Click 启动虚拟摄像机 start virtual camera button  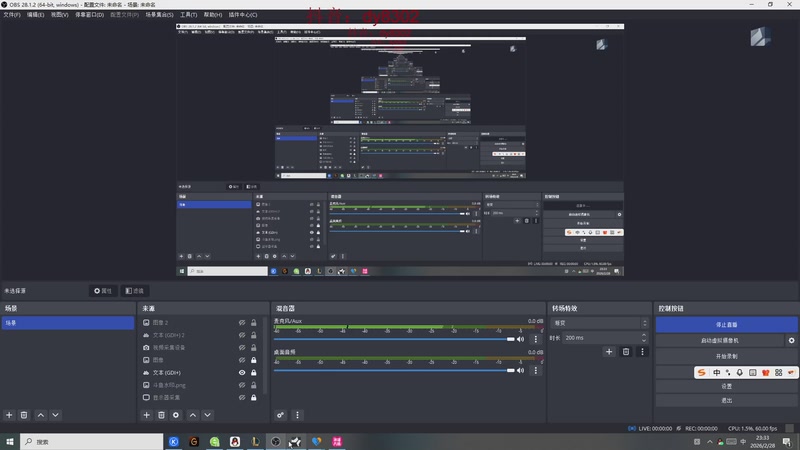tap(720, 340)
